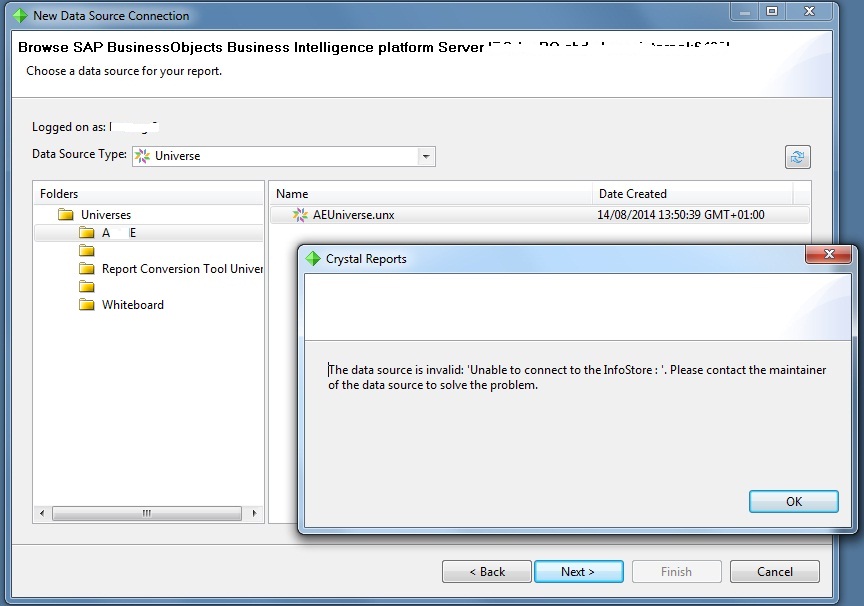Image resolution: width=864 pixels, height=606 pixels.
Task: Click the refresh data sources icon
Action: 797,158
